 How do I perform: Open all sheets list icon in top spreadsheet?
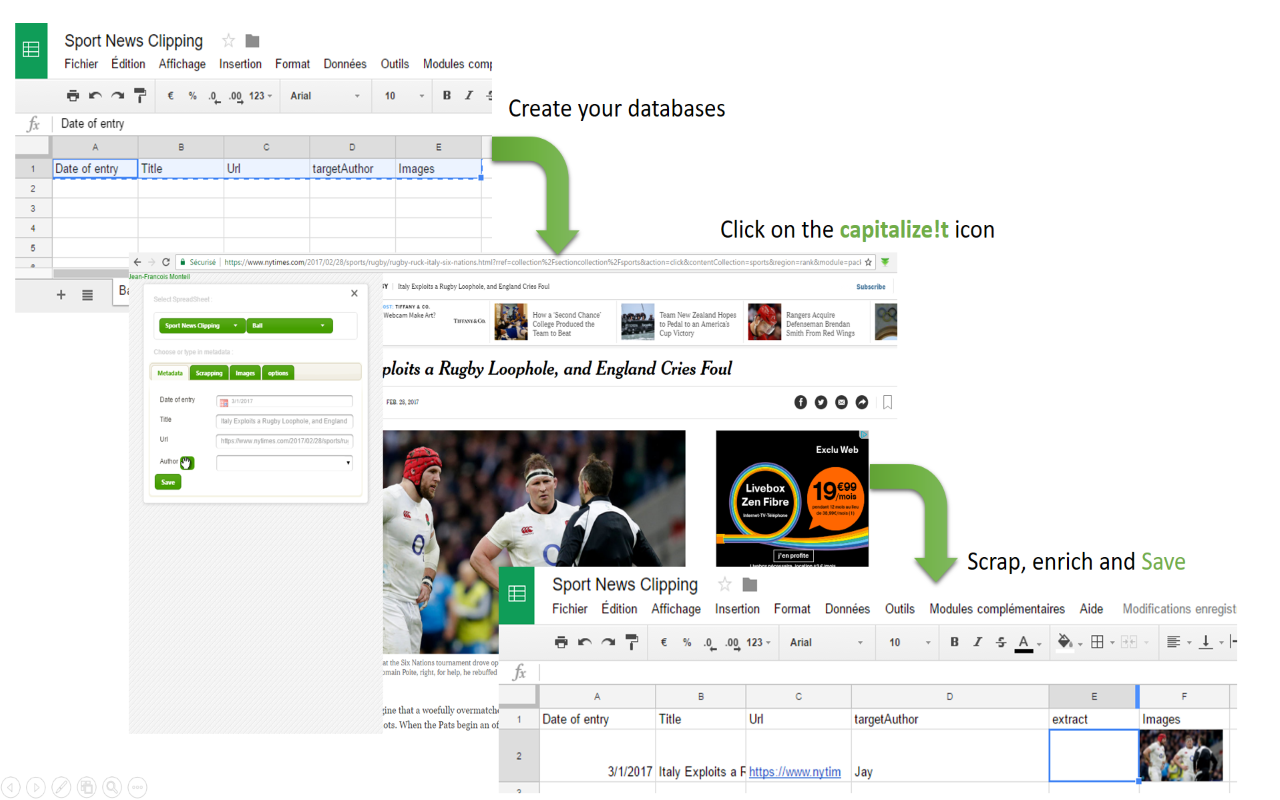pyautogui.click(x=88, y=295)
